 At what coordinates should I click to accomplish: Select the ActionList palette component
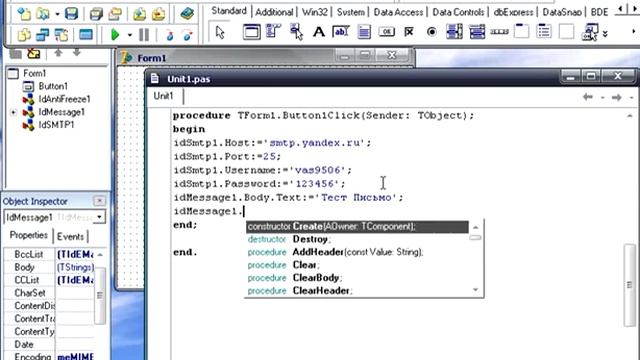[x=590, y=32]
